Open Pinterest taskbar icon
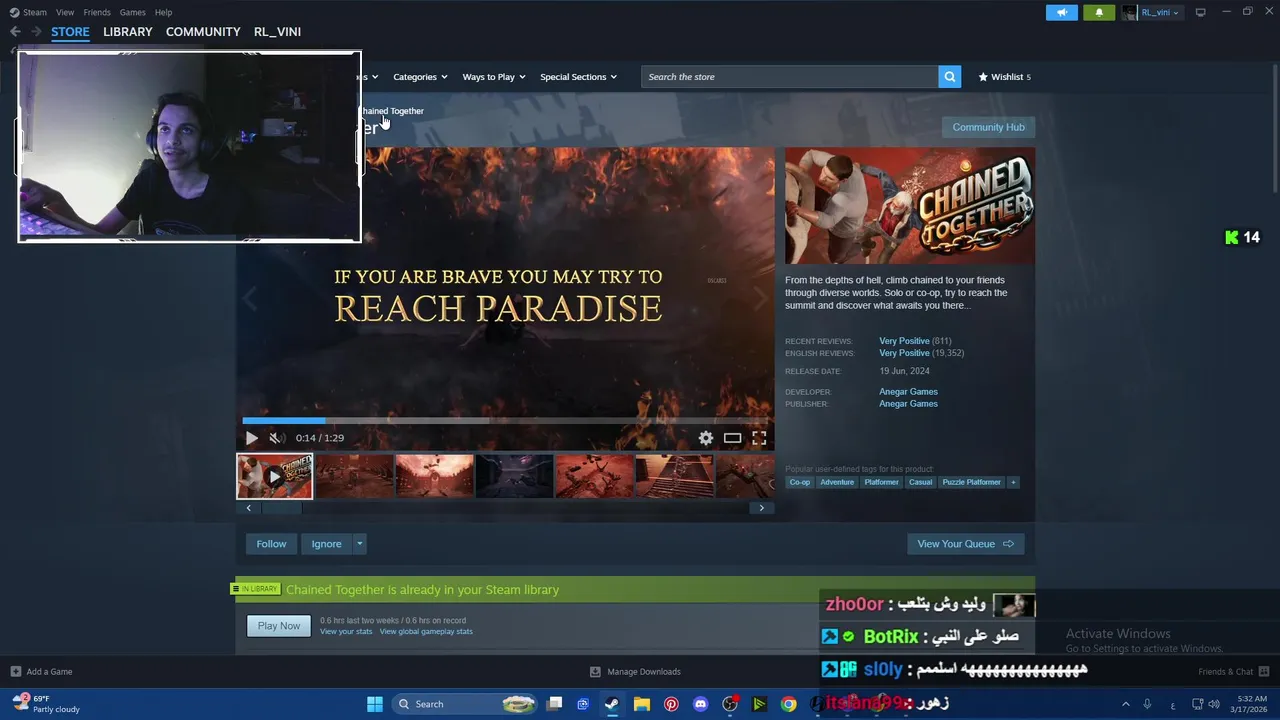Screen dimensions: 1280x720 [671, 704]
